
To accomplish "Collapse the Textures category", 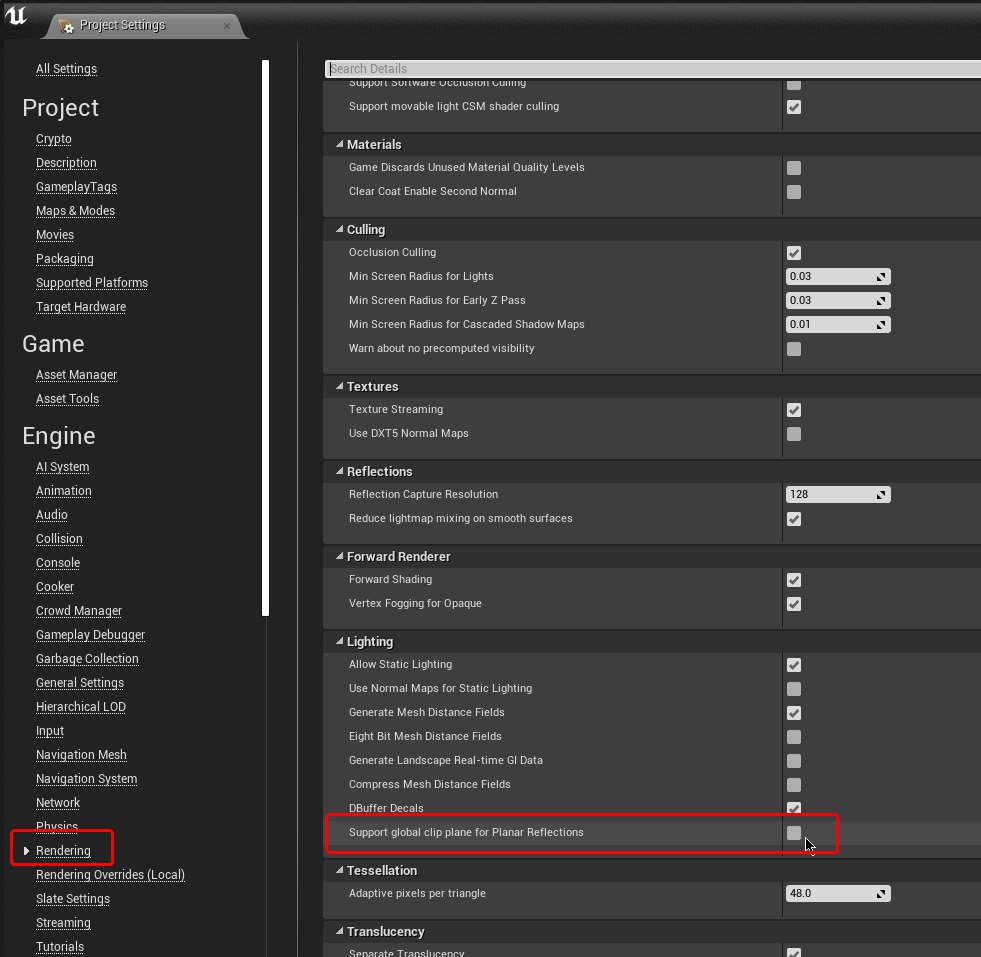I will [x=340, y=387].
